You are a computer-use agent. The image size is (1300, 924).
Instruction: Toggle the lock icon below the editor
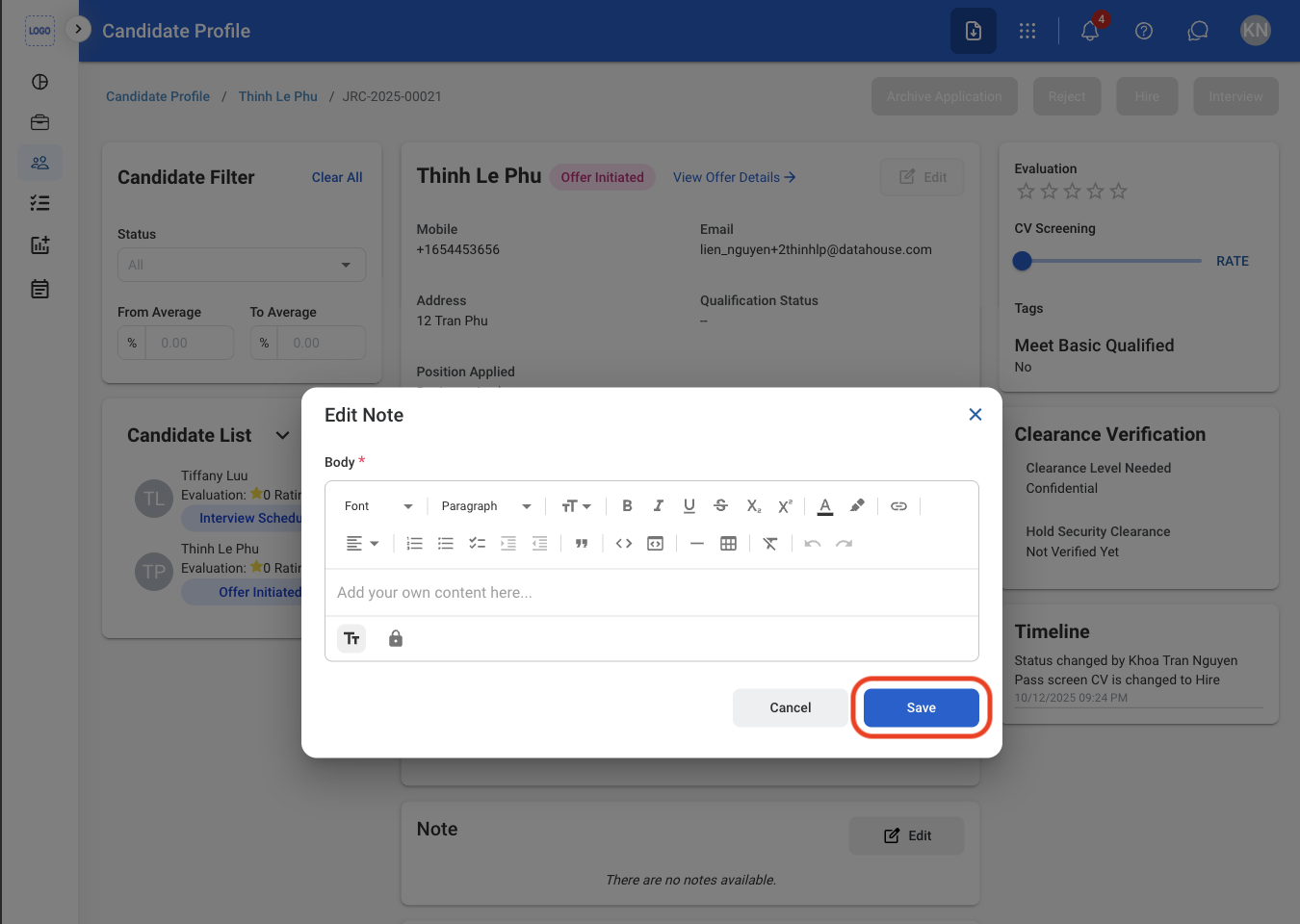point(396,638)
